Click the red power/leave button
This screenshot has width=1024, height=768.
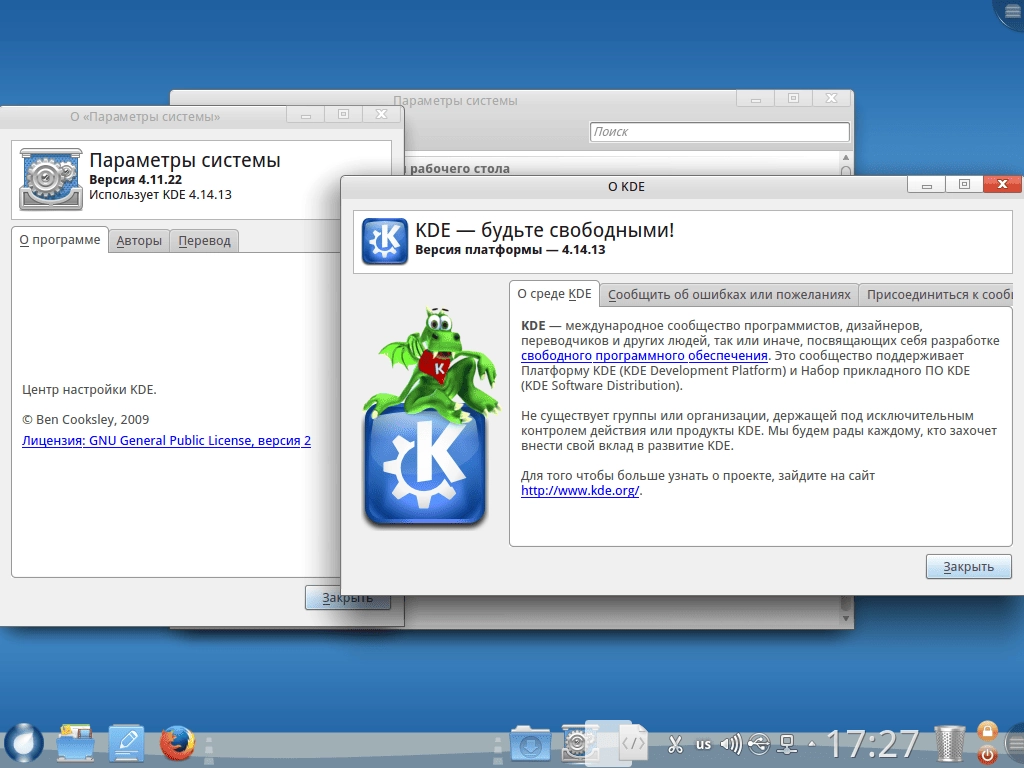pos(987,756)
